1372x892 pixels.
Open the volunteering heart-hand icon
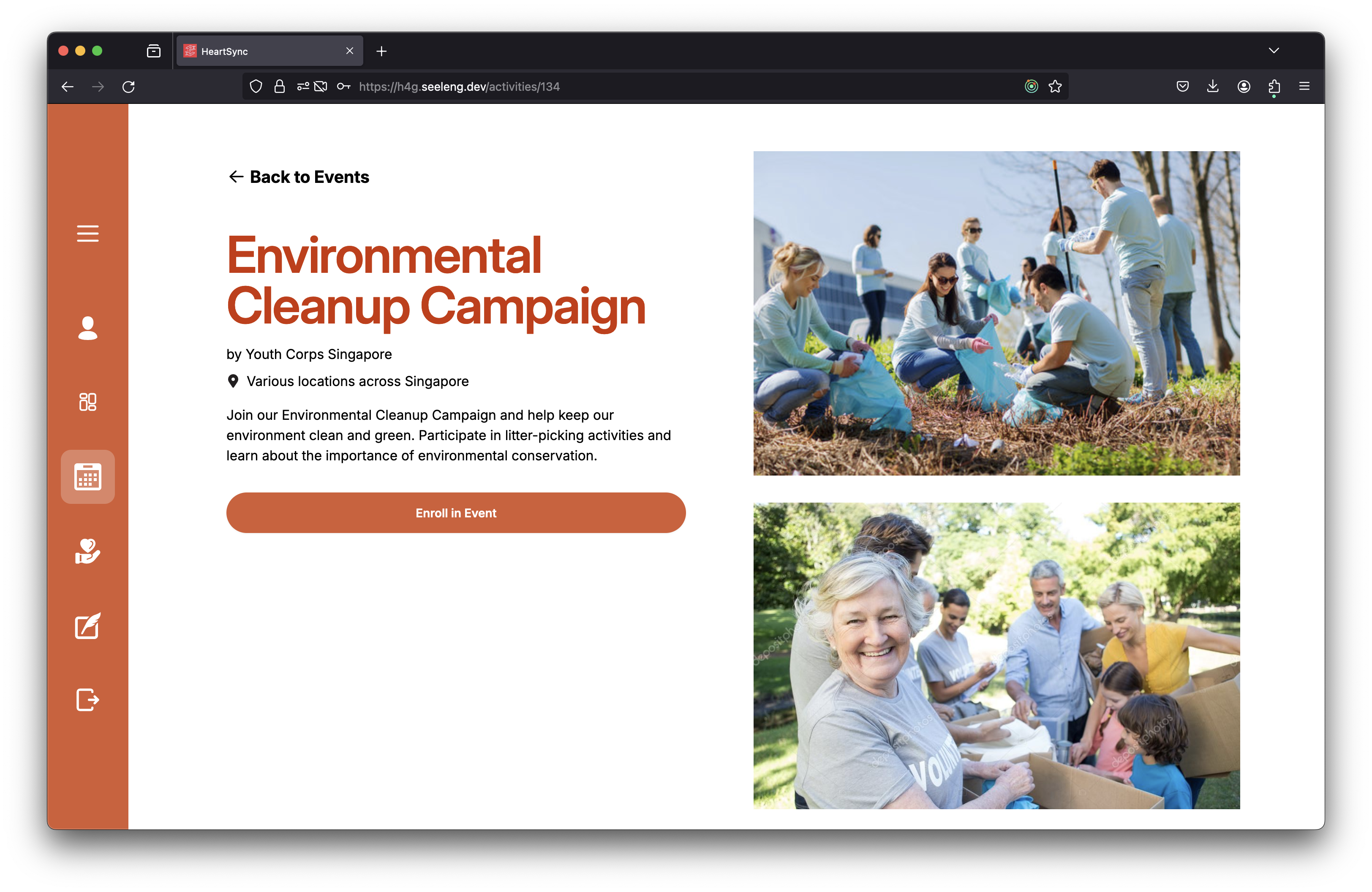(x=87, y=552)
